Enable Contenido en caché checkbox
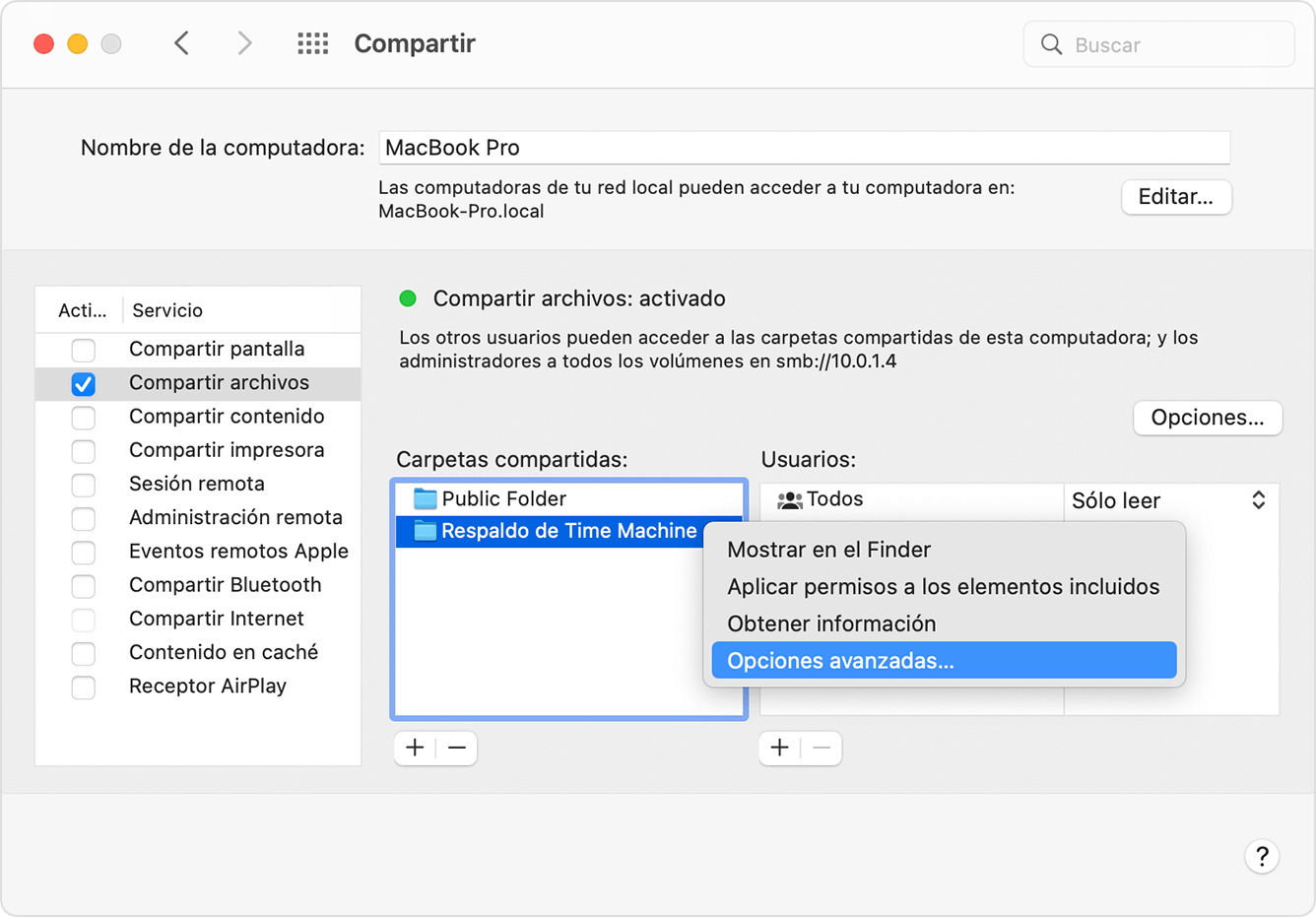 point(84,653)
